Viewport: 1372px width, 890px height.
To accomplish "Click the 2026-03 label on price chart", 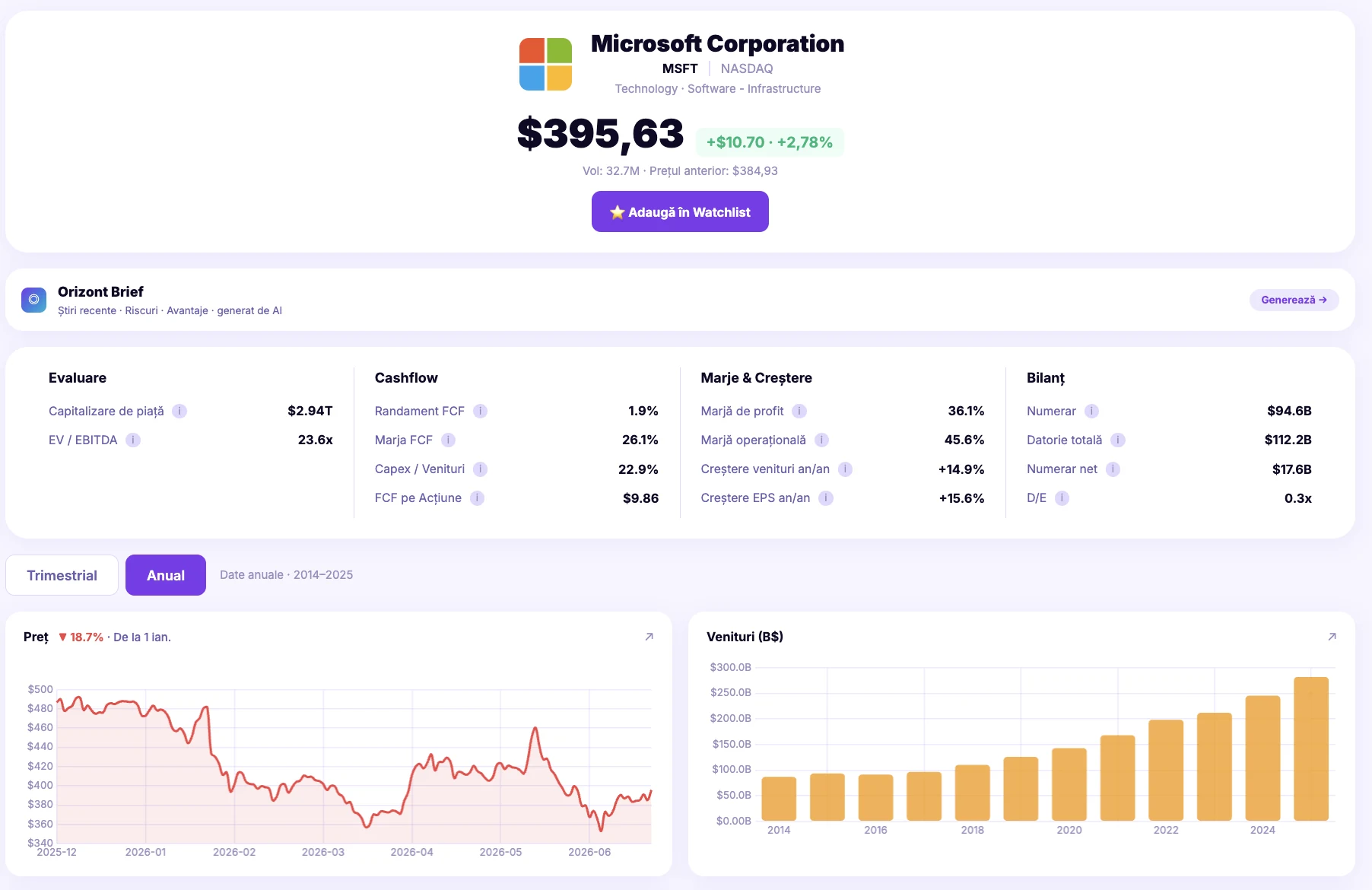I will 323,852.
